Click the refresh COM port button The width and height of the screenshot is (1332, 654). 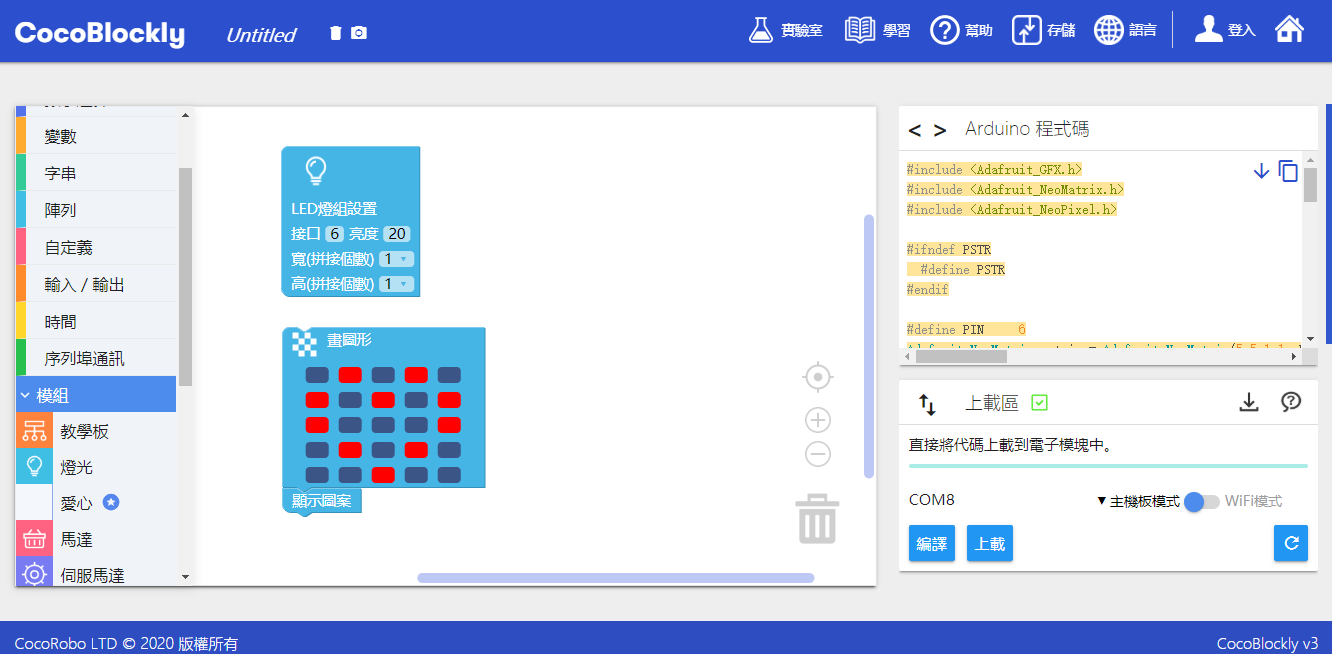pyautogui.click(x=1290, y=543)
